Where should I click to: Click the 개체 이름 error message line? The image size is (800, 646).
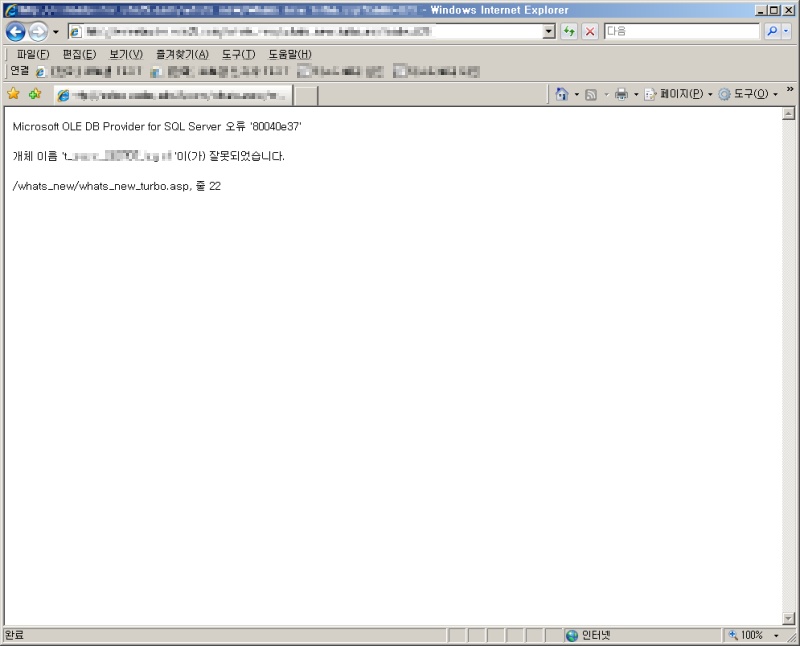click(148, 156)
